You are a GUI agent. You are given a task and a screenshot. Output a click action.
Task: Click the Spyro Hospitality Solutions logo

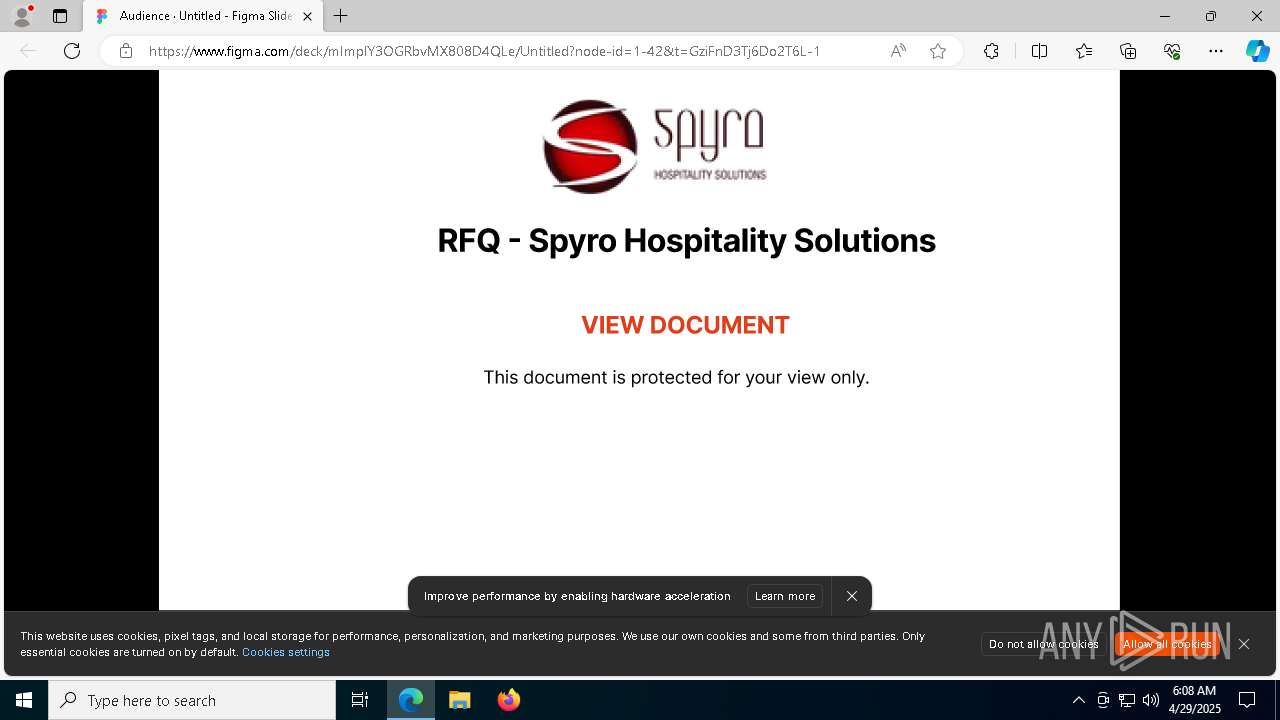pos(655,146)
